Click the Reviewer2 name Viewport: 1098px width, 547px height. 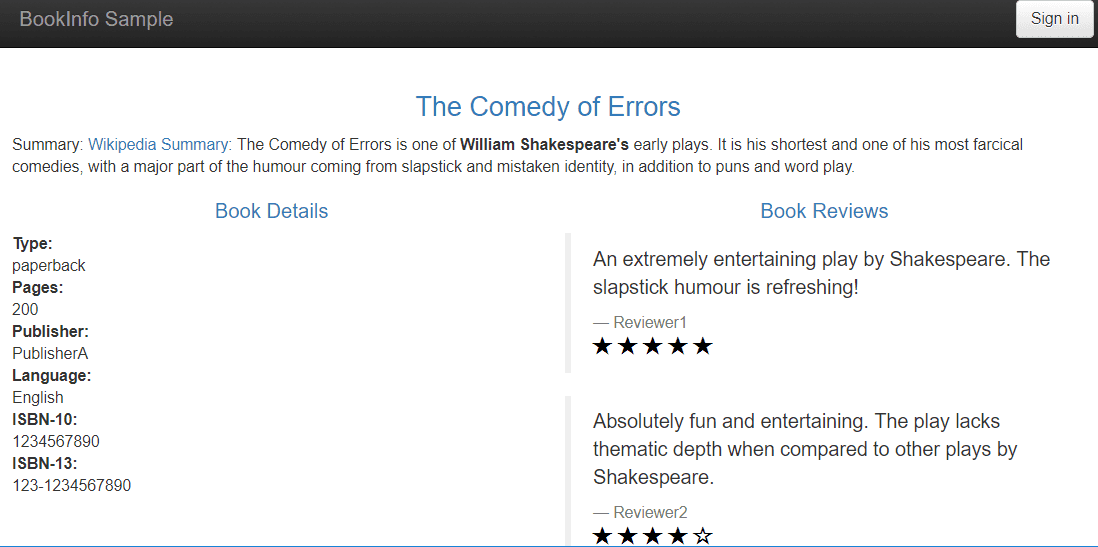[650, 513]
